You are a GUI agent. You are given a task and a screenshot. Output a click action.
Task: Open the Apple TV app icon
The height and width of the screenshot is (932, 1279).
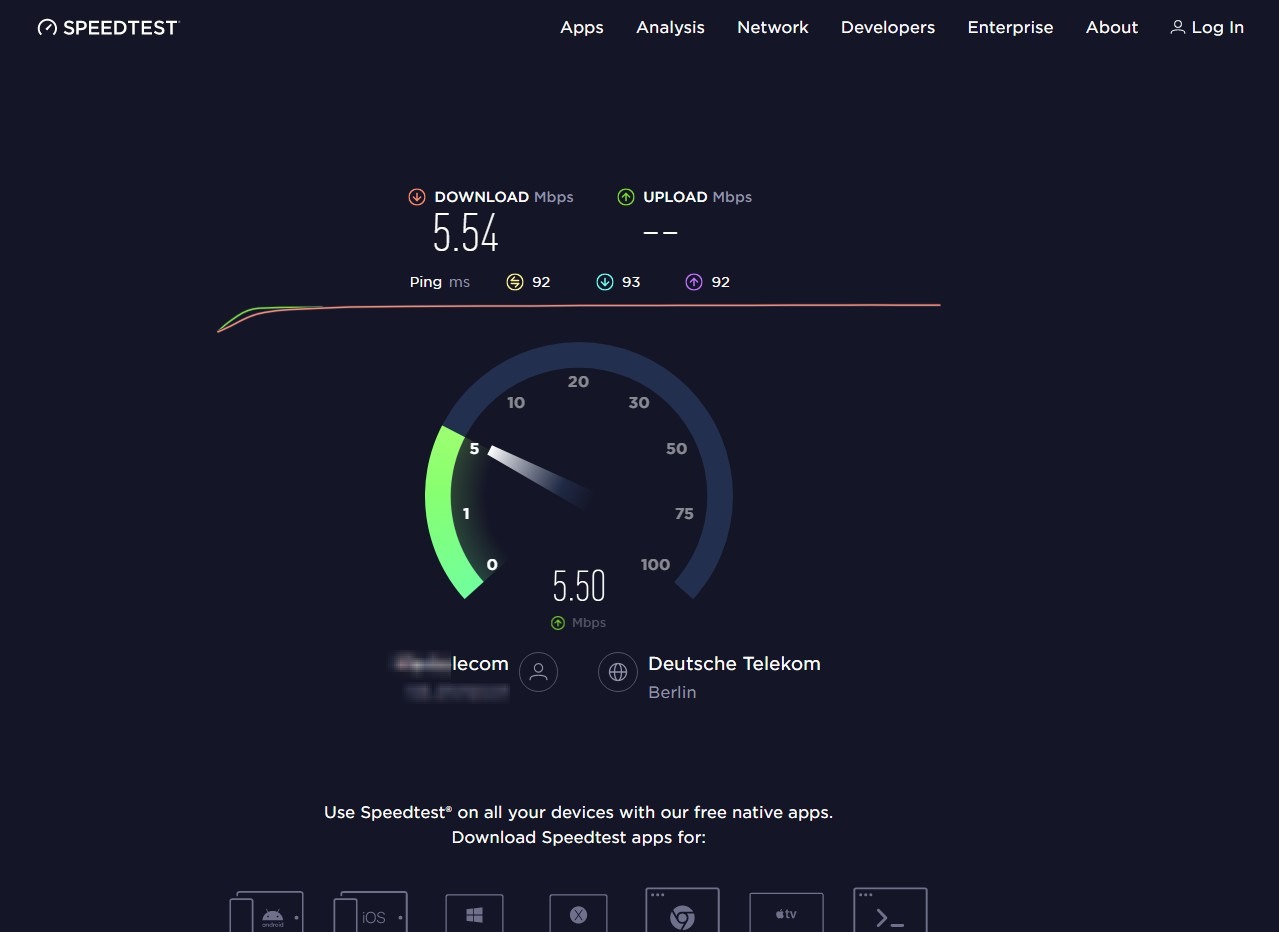[x=786, y=914]
